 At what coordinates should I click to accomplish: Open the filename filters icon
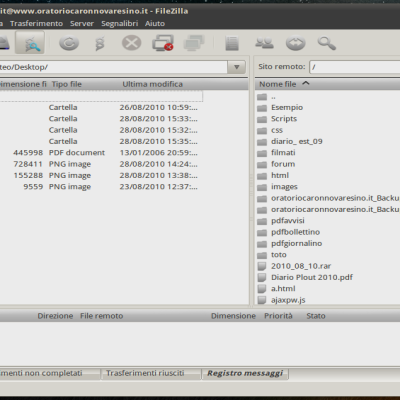pyautogui.click(x=232, y=43)
